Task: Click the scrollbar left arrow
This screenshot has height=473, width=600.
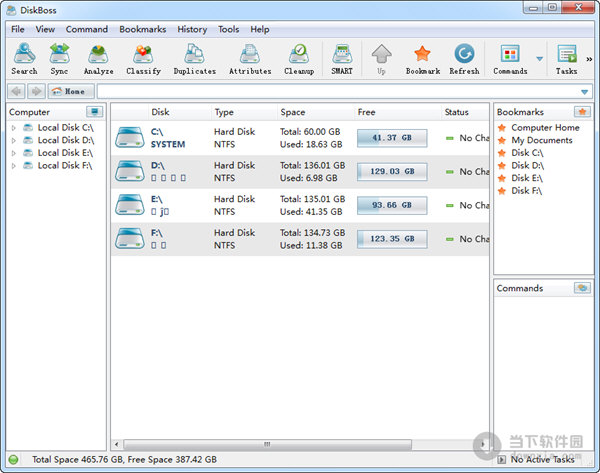Action: point(116,444)
